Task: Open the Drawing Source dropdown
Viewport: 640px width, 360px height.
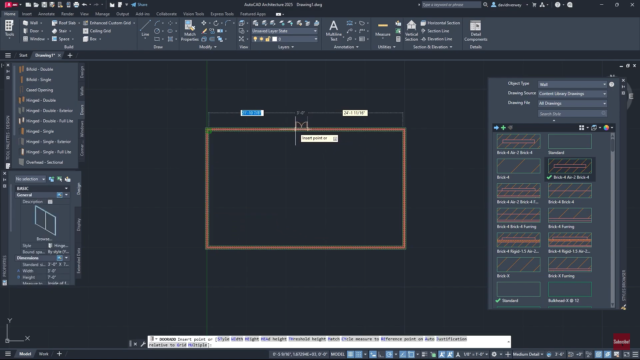Action: tap(572, 94)
